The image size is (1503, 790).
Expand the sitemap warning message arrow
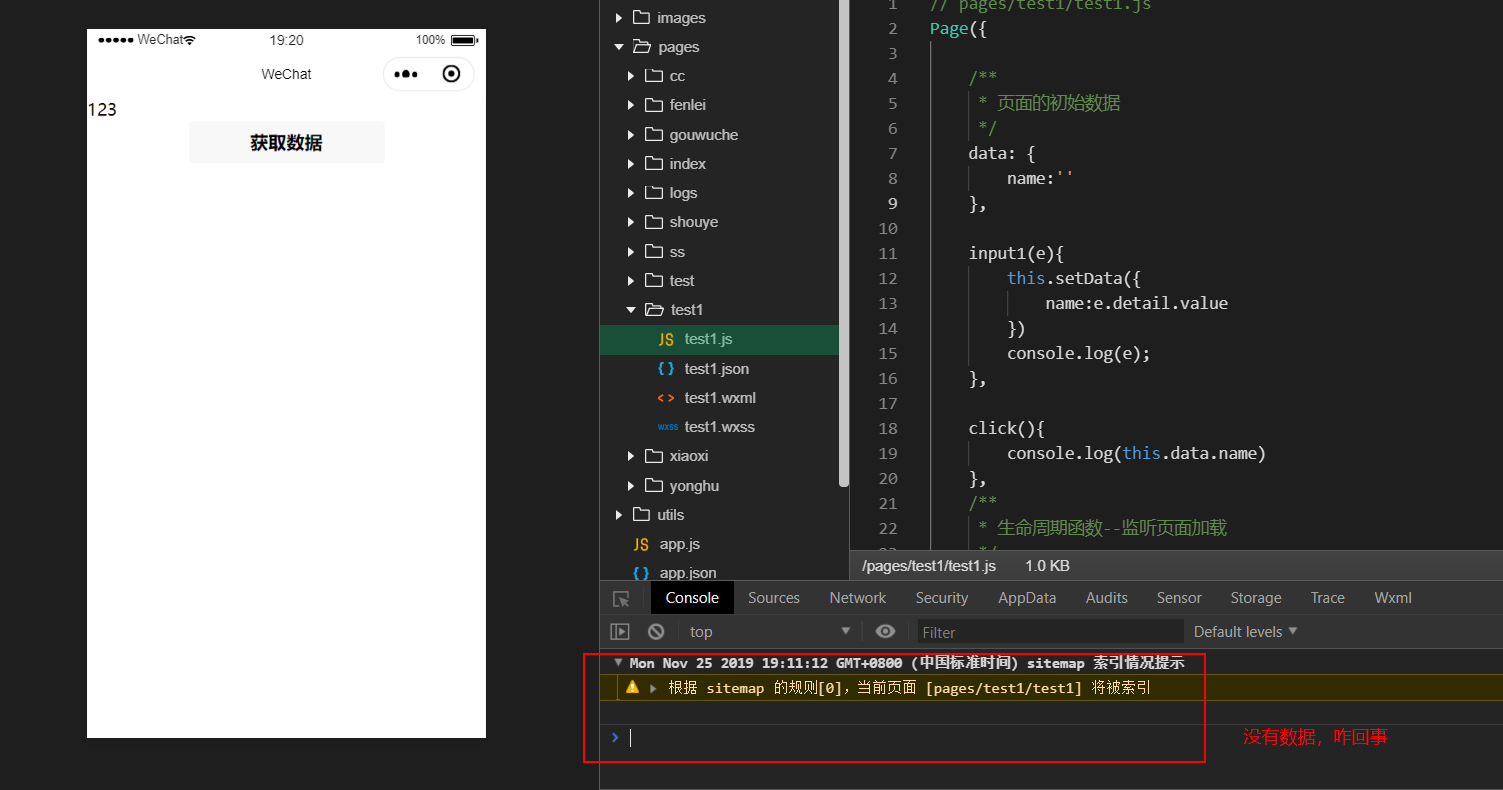click(x=654, y=688)
